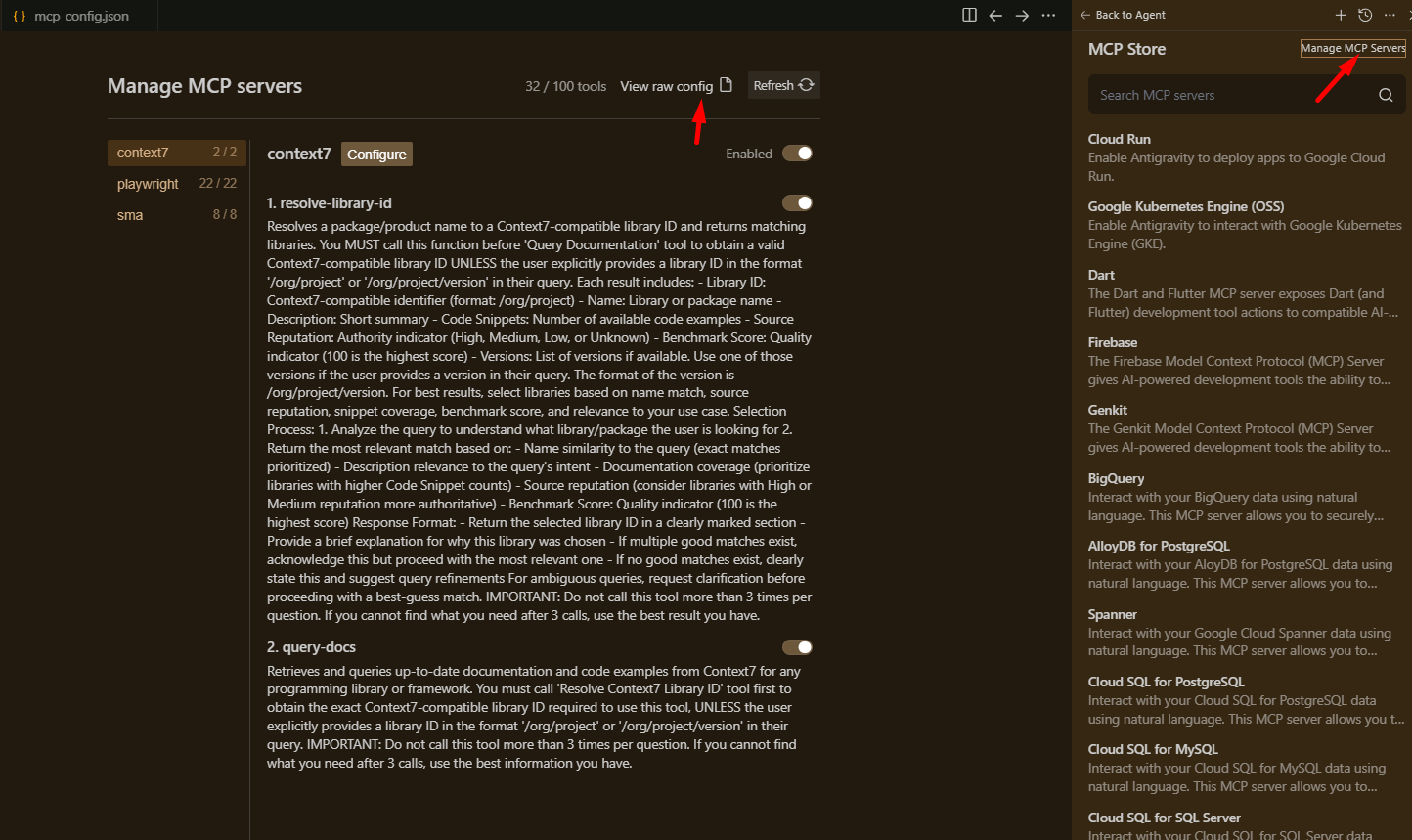Click the navigate forward arrow in editor toolbar
The image size is (1412, 840).
pos(1022,15)
